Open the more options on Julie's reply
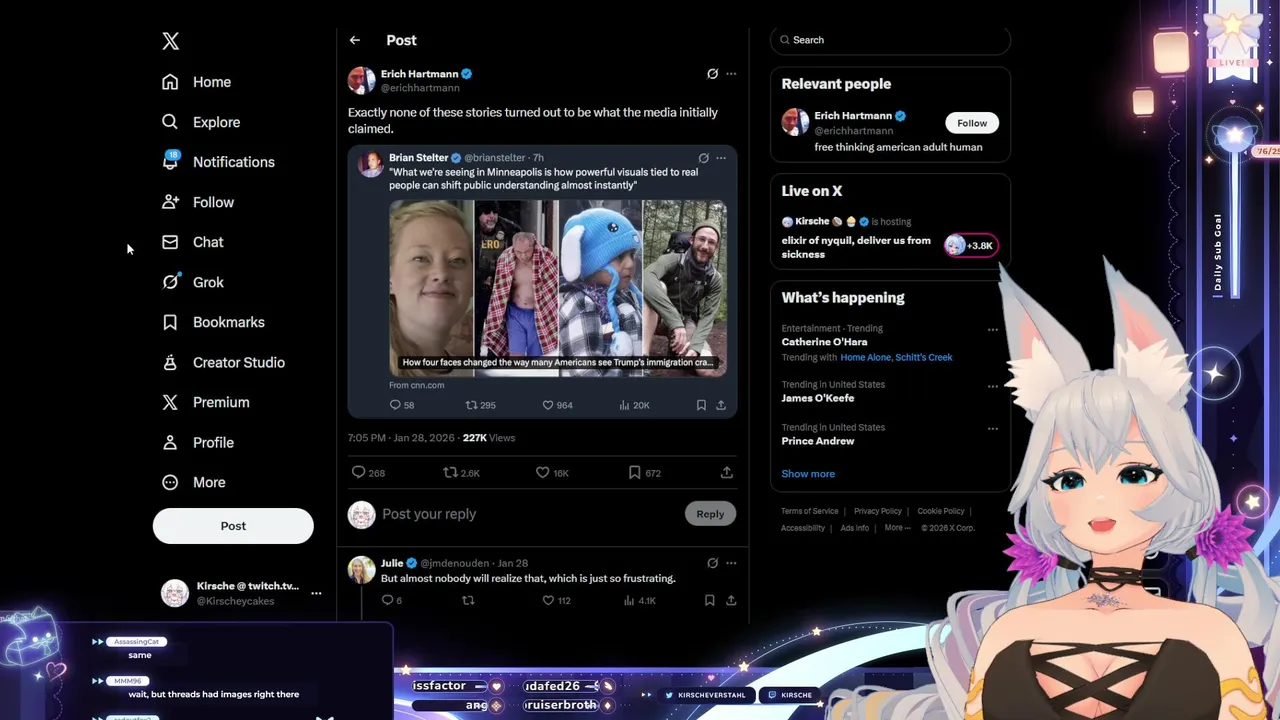Viewport: 1280px width, 720px height. click(x=731, y=563)
